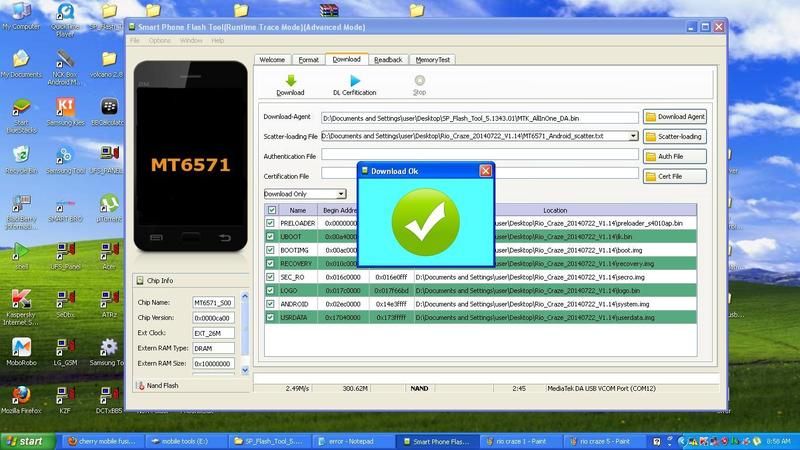This screenshot has width=800, height=450.
Task: Open the Windows start menu
Action: point(27,441)
